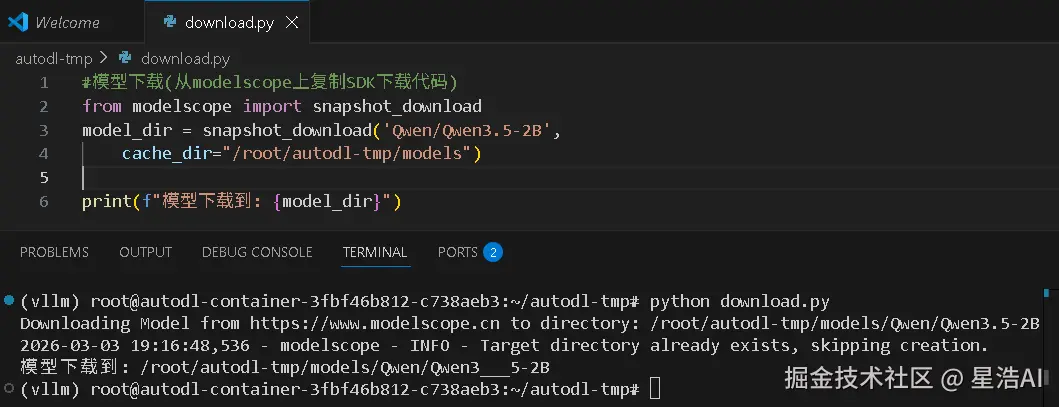Screen dimensions: 1059x407
Task: Click the terminal cursor at the last prompt
Action: 654,388
